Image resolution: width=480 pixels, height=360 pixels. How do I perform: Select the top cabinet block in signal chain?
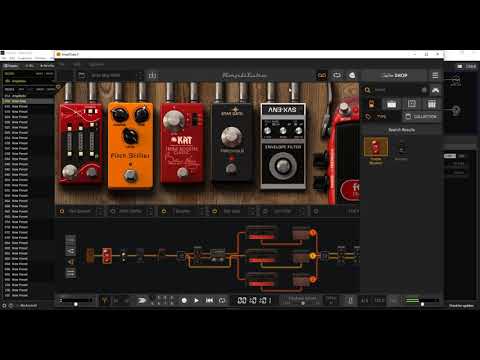coord(301,233)
